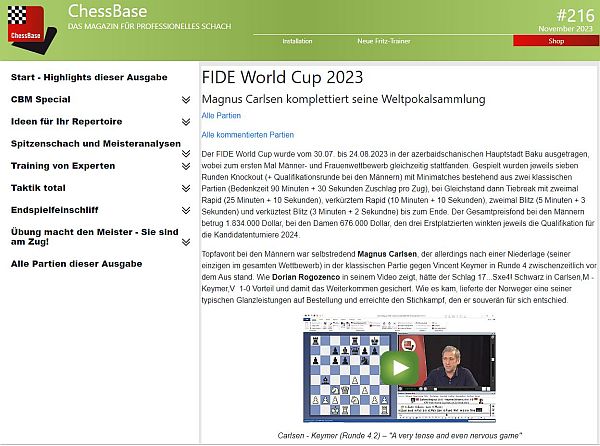Image resolution: width=600 pixels, height=446 pixels.
Task: Open the Alle kommentierten Partien link
Action: pyautogui.click(x=248, y=135)
